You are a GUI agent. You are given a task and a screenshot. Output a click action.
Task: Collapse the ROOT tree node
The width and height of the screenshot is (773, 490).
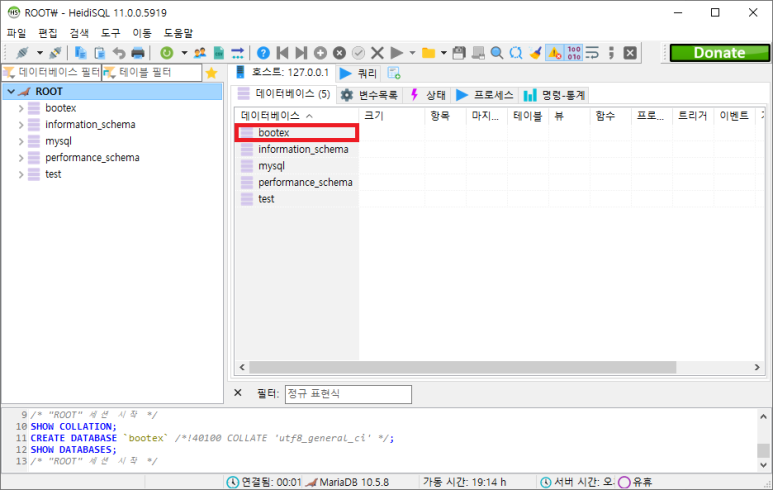pyautogui.click(x=11, y=92)
